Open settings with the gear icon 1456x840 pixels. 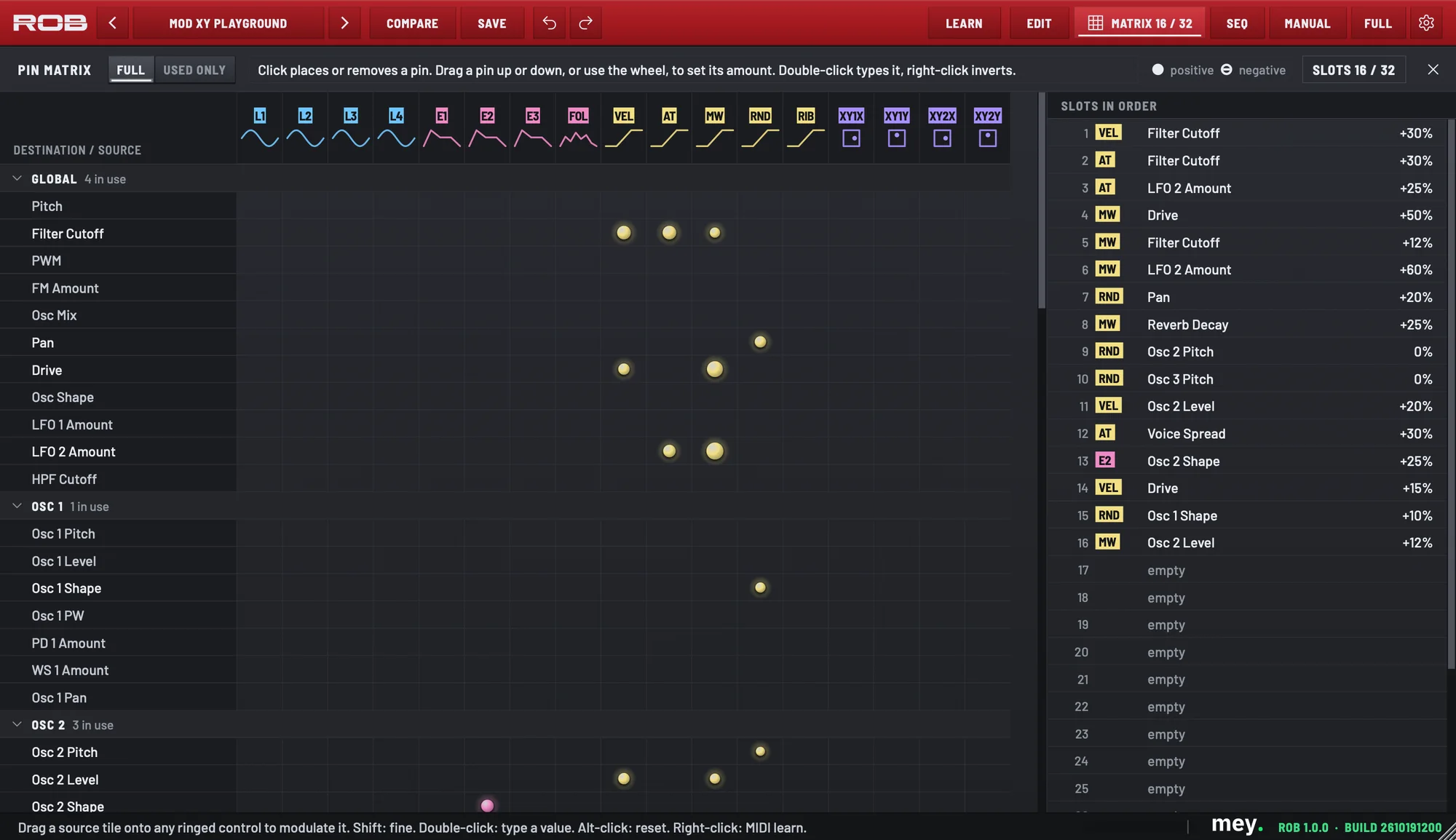1426,23
